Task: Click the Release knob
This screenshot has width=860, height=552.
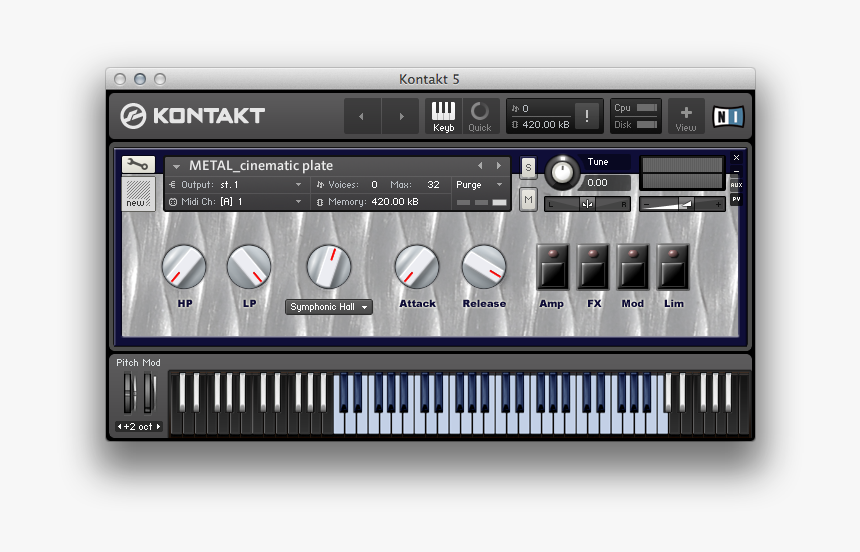Action: (x=484, y=267)
